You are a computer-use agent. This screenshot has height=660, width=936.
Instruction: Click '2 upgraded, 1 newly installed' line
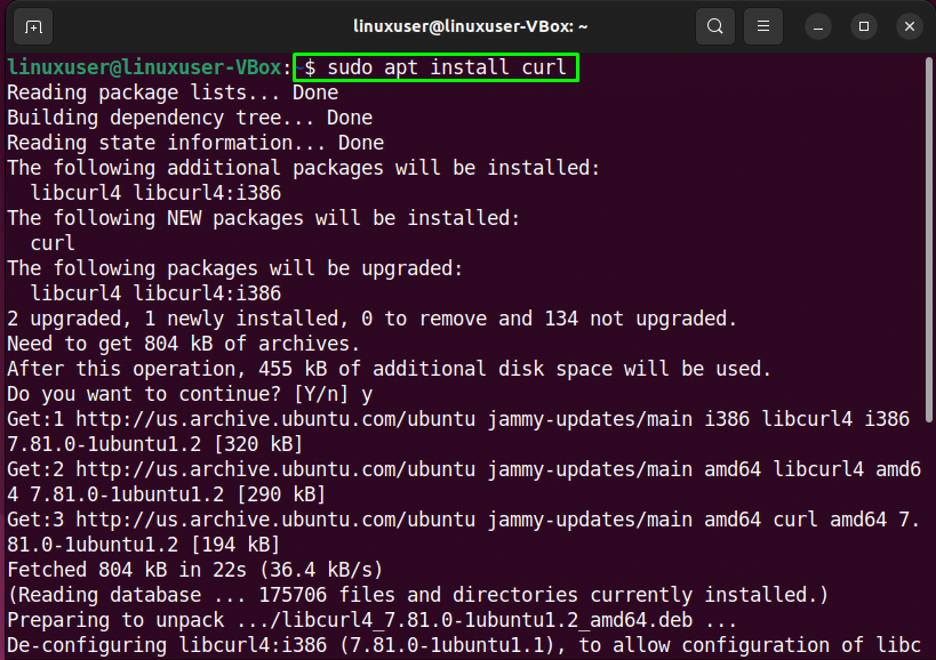(x=372, y=318)
